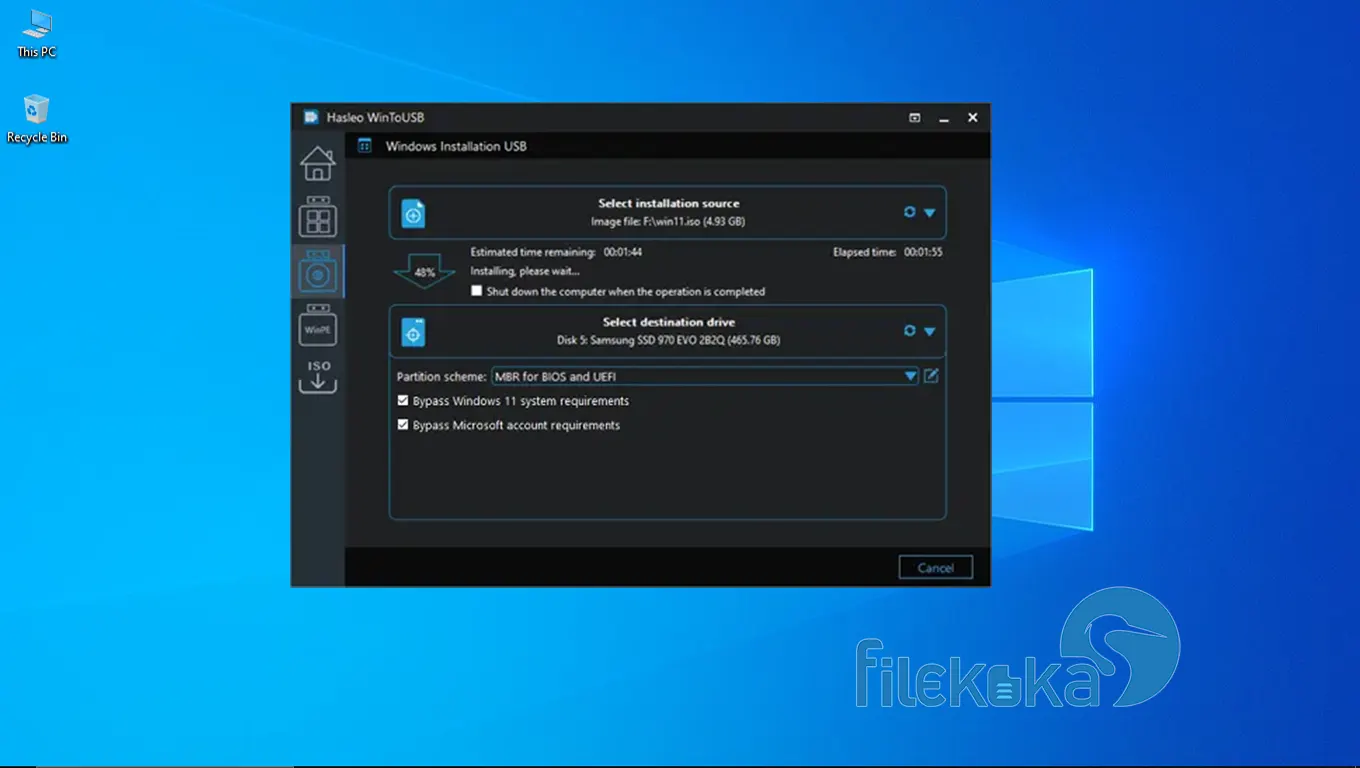Click the 48% progress arrow indicator
The image size is (1360, 768).
(x=424, y=271)
